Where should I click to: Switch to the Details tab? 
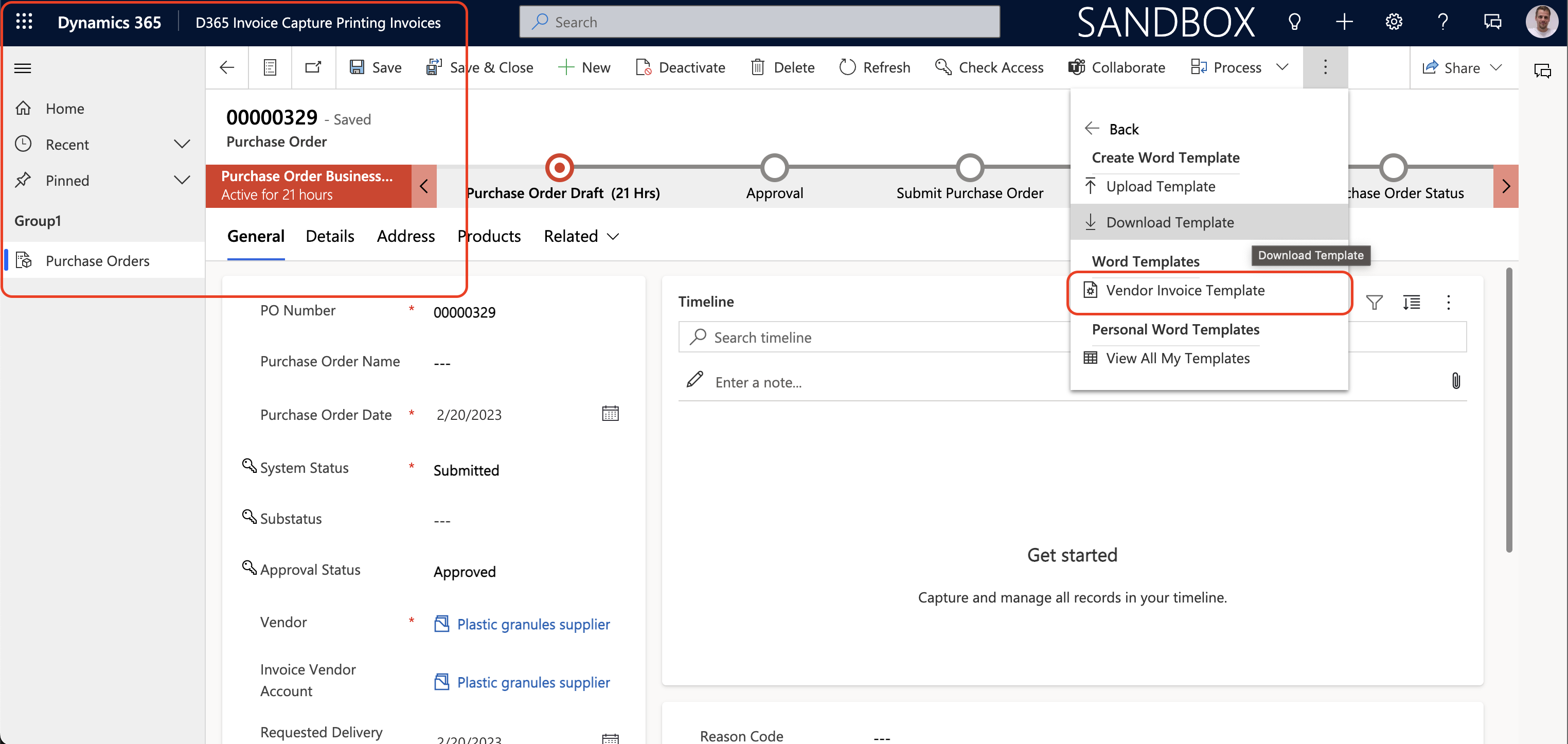[330, 236]
